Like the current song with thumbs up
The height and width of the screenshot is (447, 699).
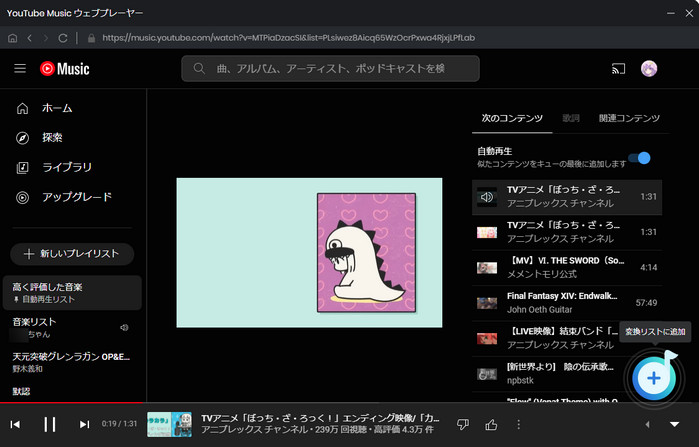coord(491,424)
